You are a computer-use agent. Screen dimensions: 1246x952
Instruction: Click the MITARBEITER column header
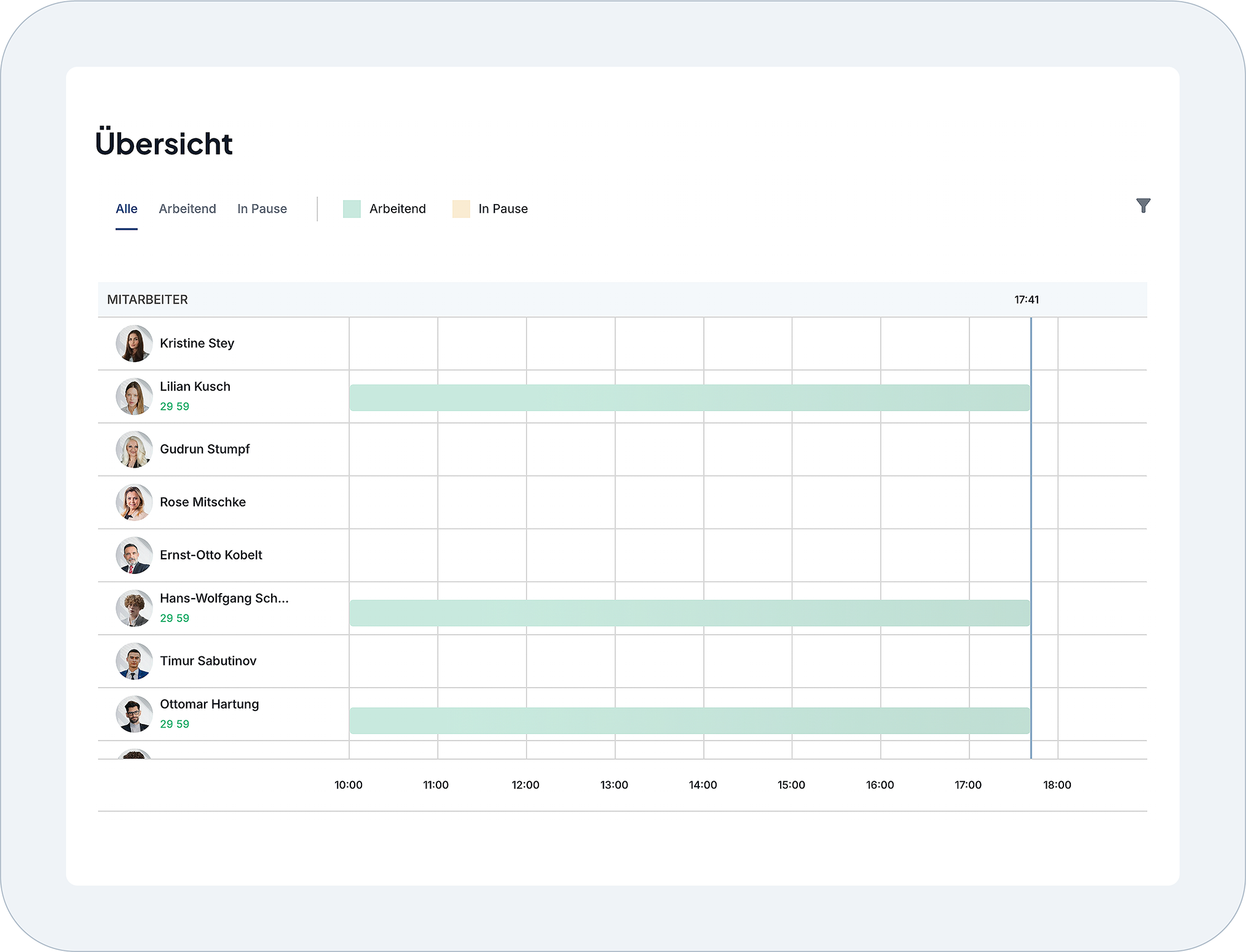[148, 300]
